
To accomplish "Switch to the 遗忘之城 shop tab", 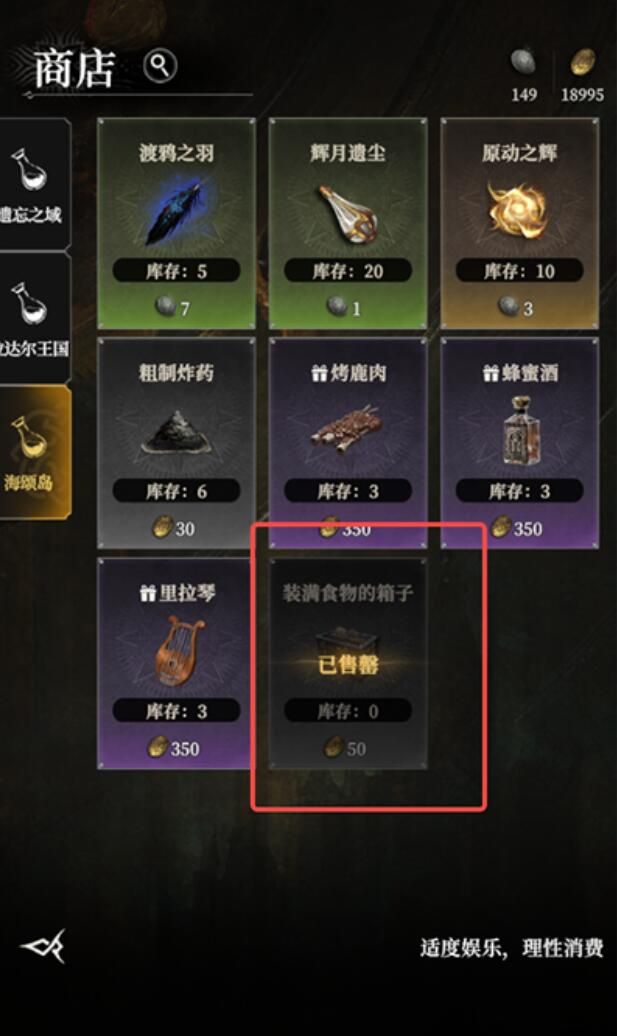I will click(x=34, y=184).
